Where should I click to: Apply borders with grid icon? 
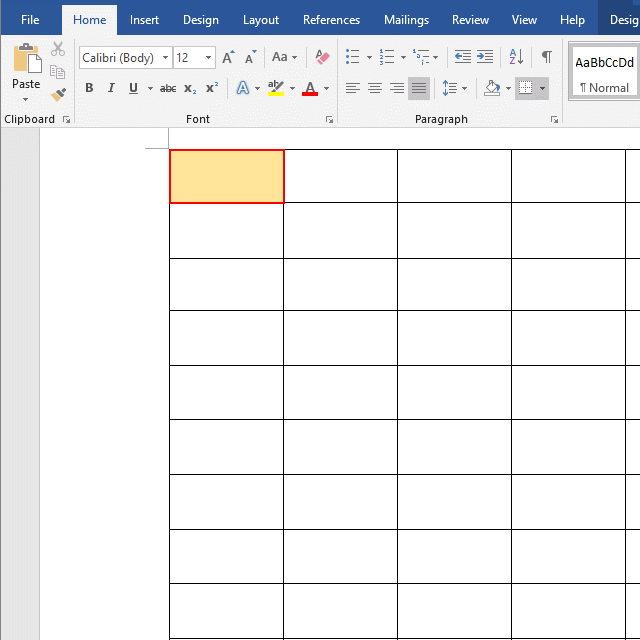point(525,88)
